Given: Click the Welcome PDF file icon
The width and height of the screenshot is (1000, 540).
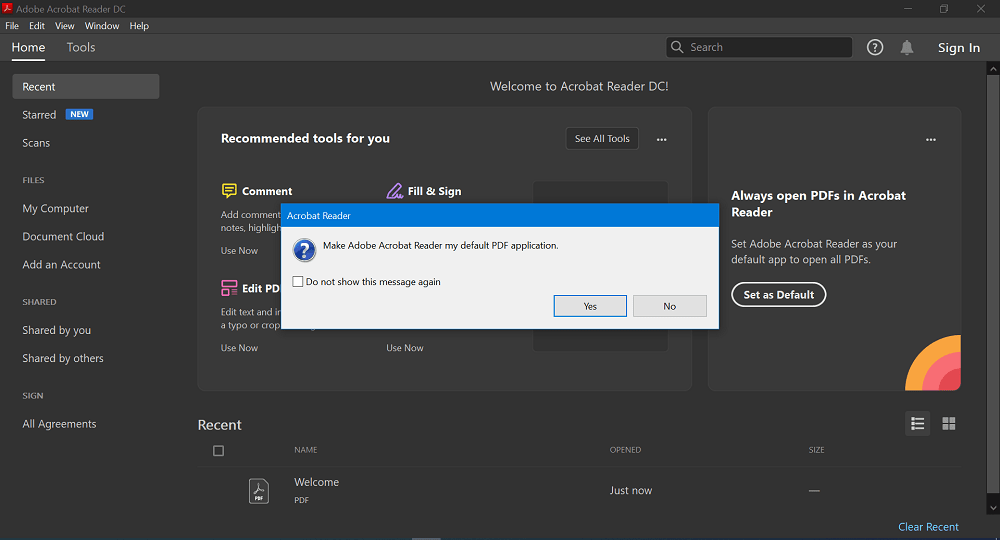Looking at the screenshot, I should point(258,491).
